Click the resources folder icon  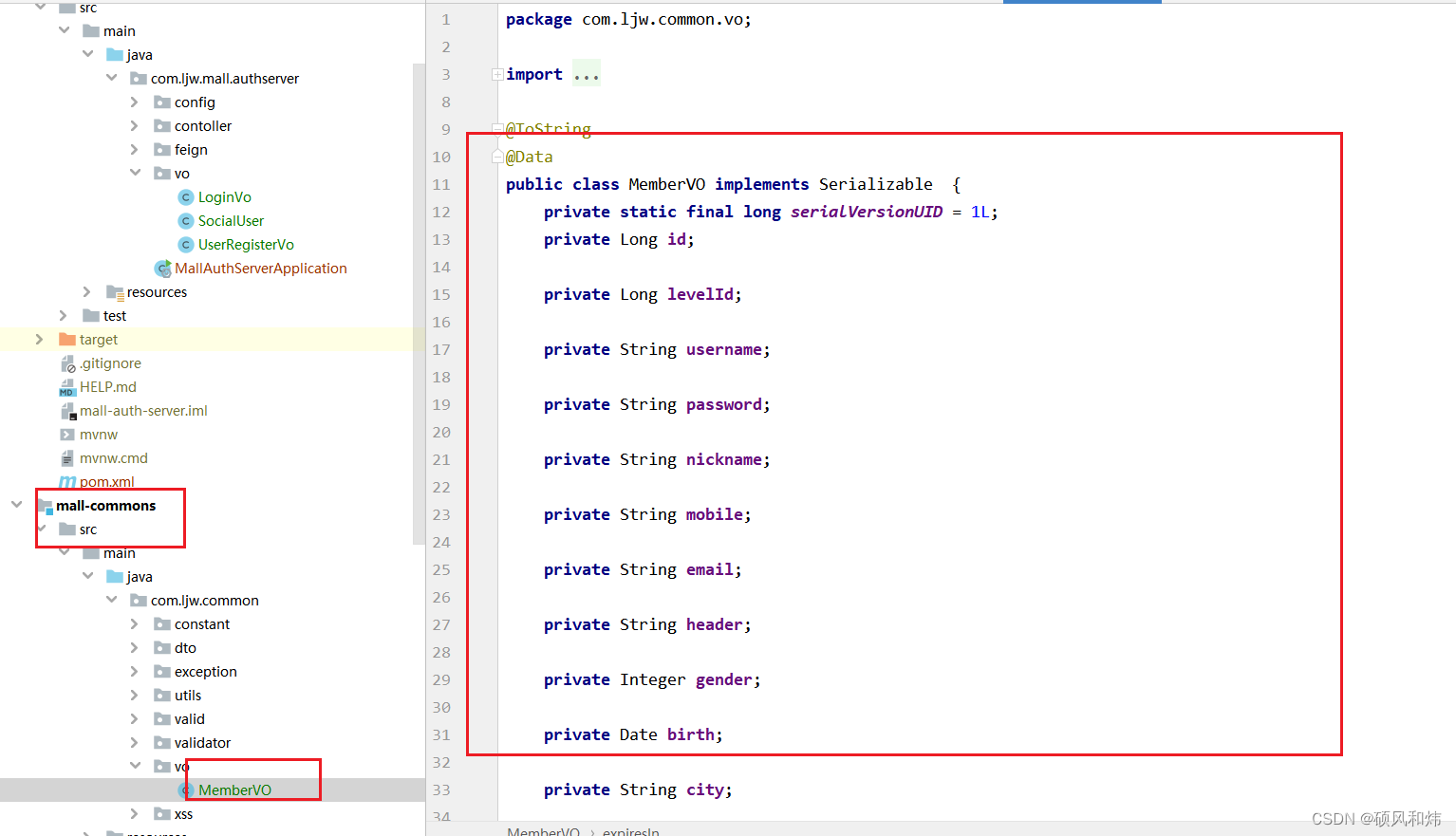115,292
